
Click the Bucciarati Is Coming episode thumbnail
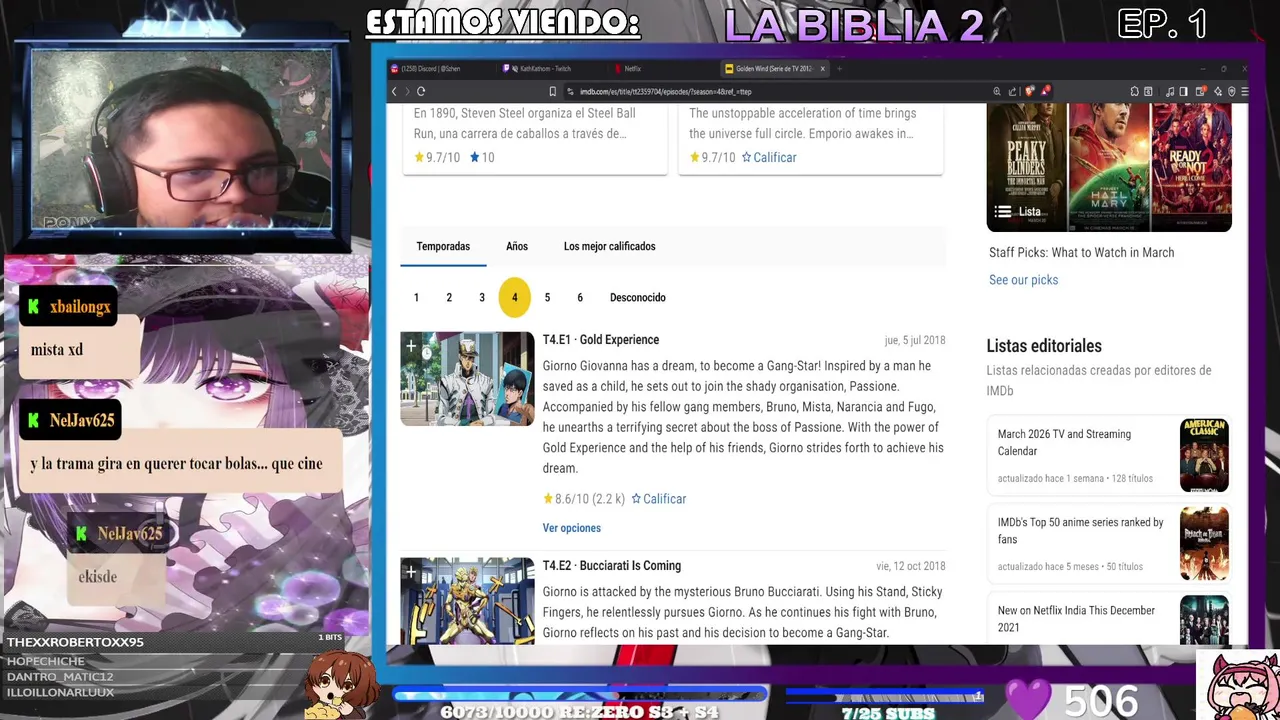468,601
